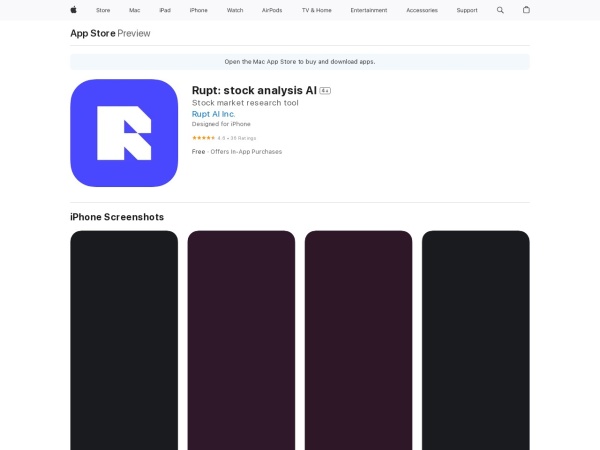The height and width of the screenshot is (450, 600).
Task: Open the Entertainment menu item
Action: pos(368,10)
